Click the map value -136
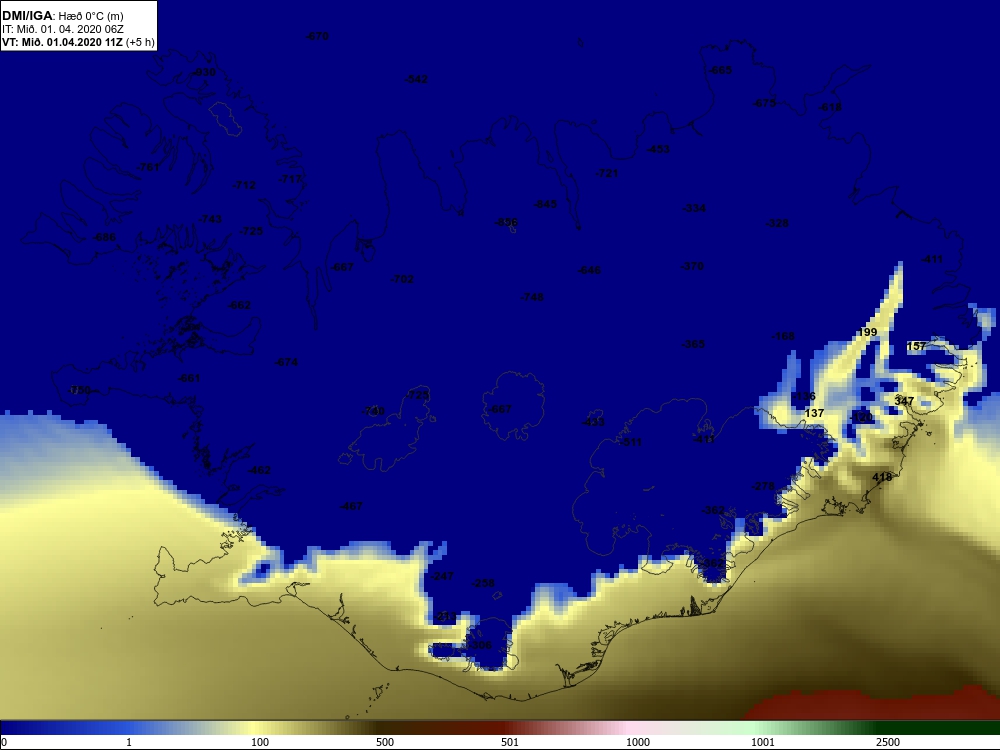1000x750 pixels. (x=804, y=397)
